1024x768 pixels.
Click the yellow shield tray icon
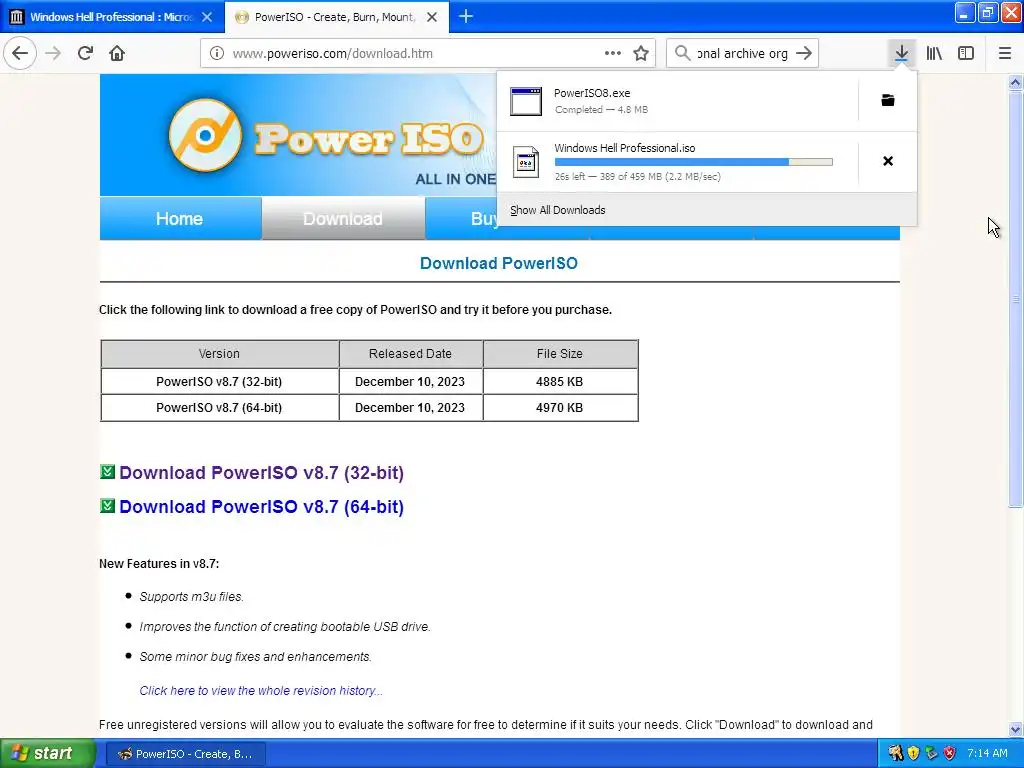click(x=913, y=754)
